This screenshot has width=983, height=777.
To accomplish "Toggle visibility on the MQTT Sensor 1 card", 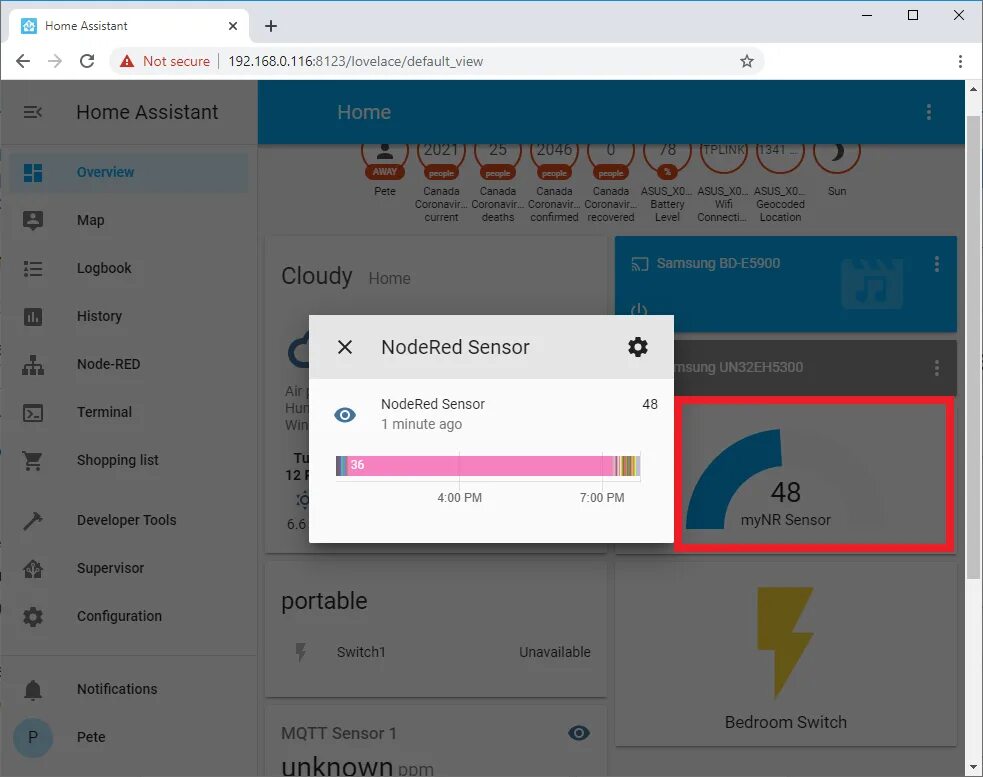I will pos(579,733).
